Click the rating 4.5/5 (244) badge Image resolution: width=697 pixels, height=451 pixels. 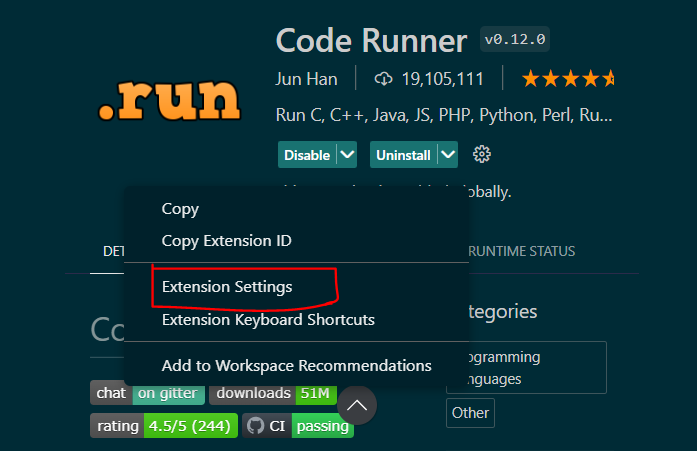tap(164, 426)
